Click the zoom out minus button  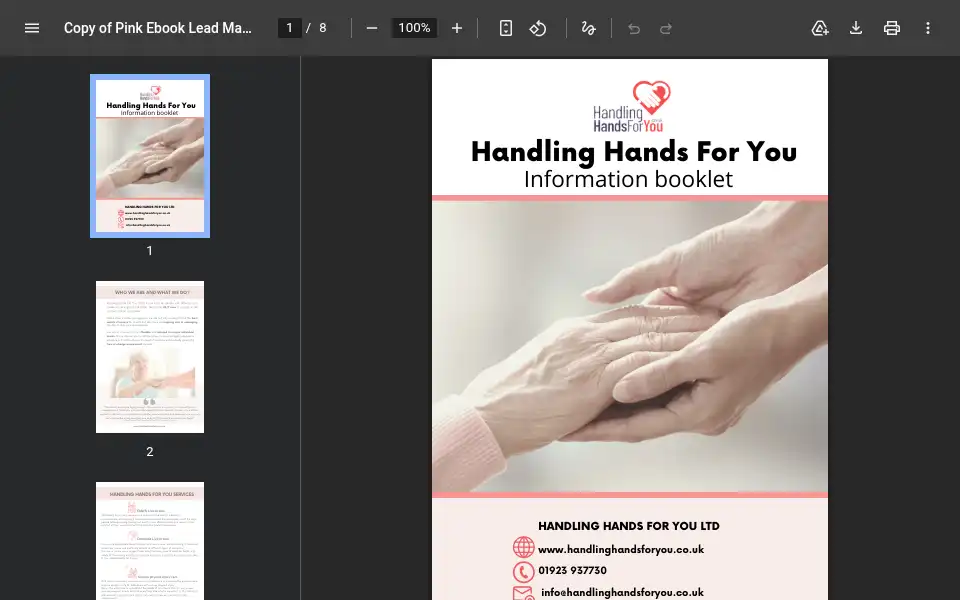point(372,28)
